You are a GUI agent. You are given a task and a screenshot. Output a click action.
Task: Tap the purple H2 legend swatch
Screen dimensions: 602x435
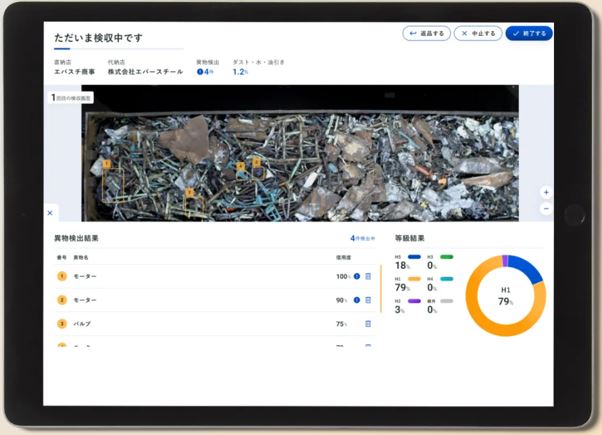point(414,301)
